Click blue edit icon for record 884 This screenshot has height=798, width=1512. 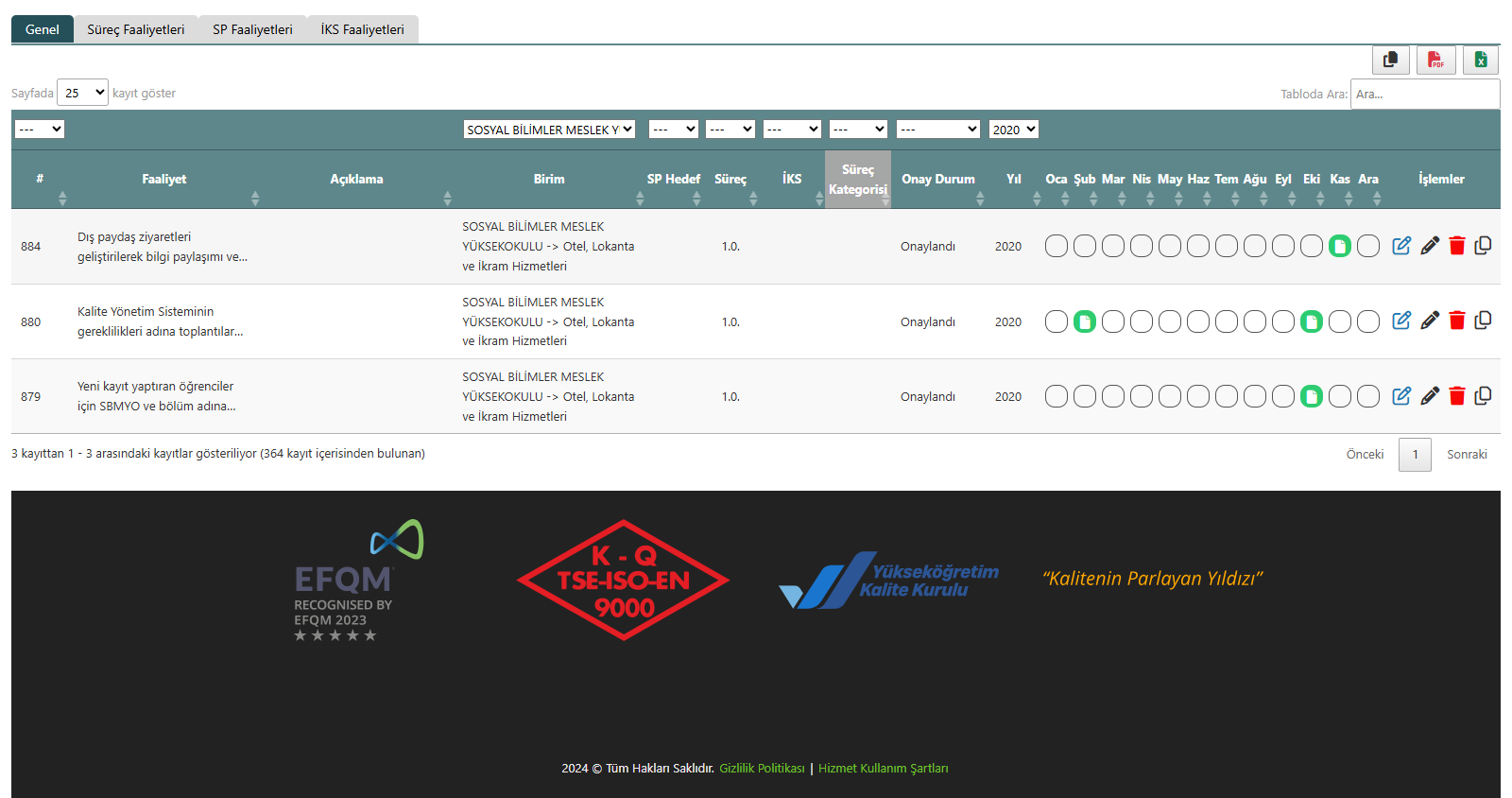tap(1401, 246)
